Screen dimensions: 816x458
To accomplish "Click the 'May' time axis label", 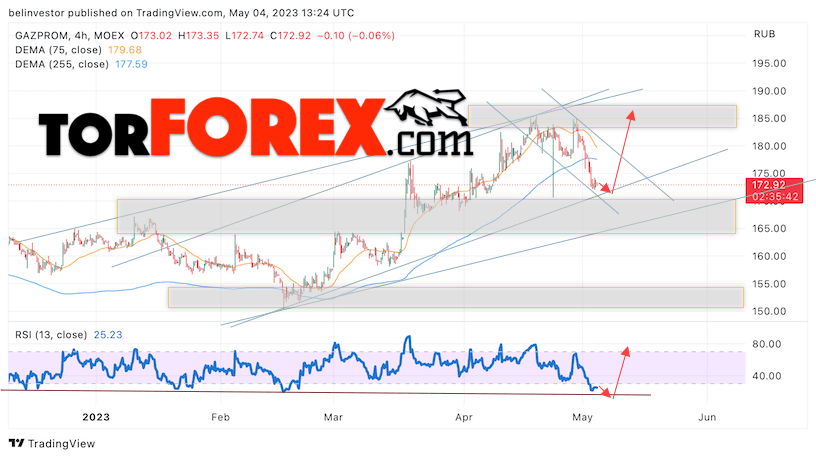I will click(x=582, y=417).
